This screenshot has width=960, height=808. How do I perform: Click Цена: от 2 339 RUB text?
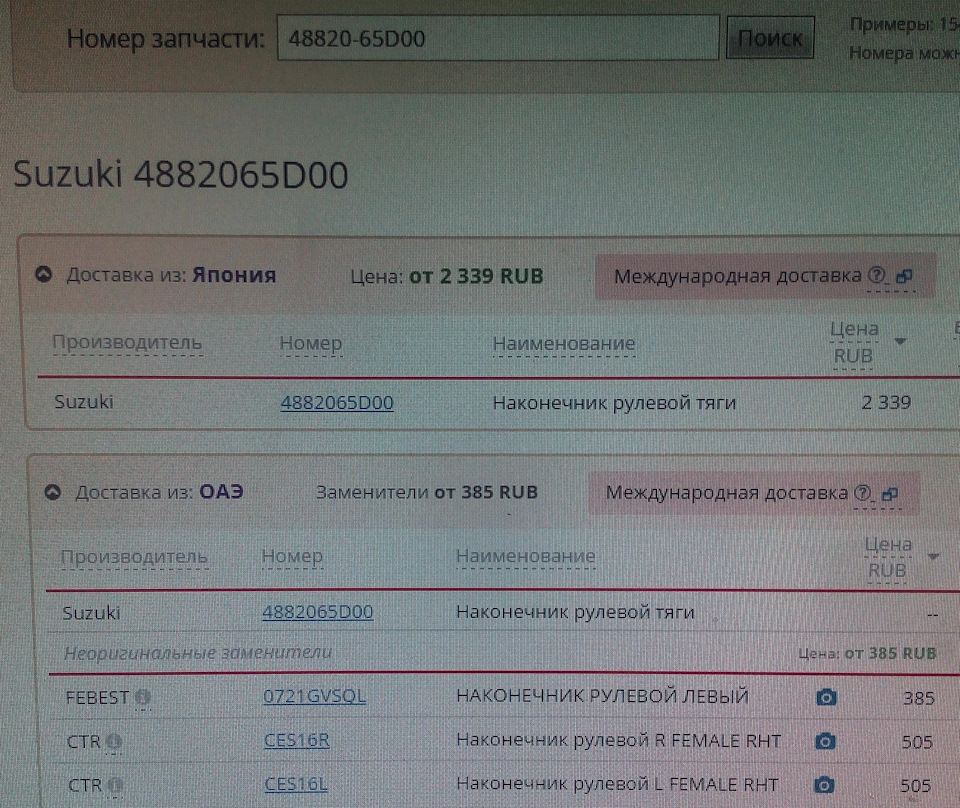point(447,276)
